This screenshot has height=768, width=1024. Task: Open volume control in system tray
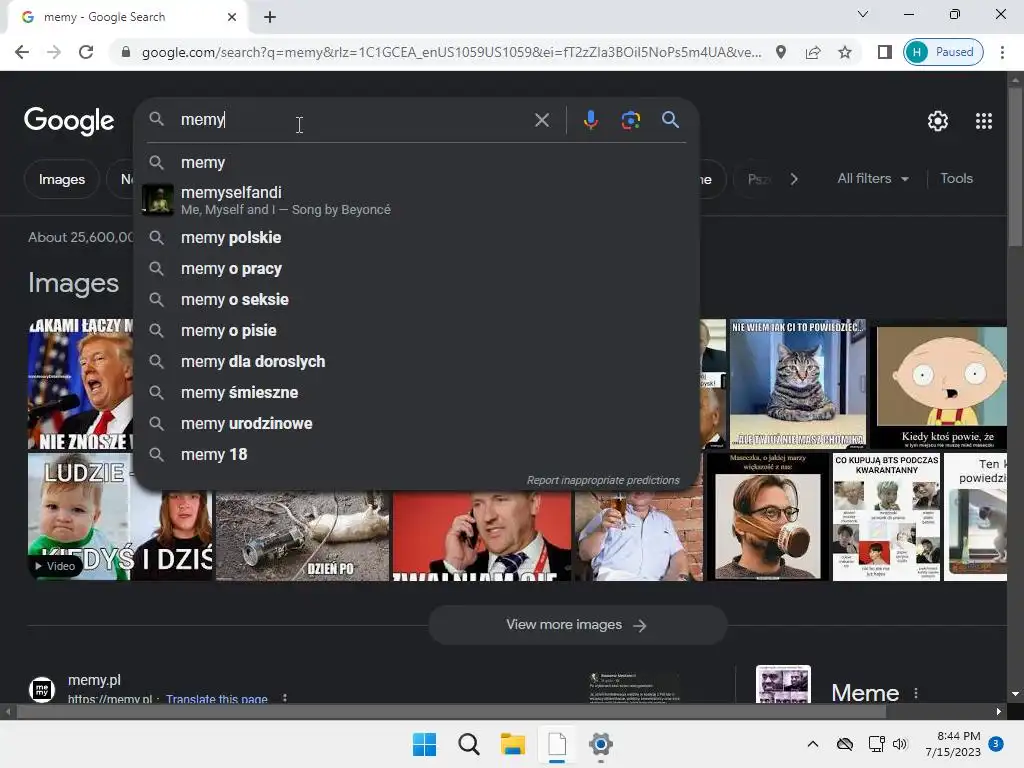click(900, 744)
